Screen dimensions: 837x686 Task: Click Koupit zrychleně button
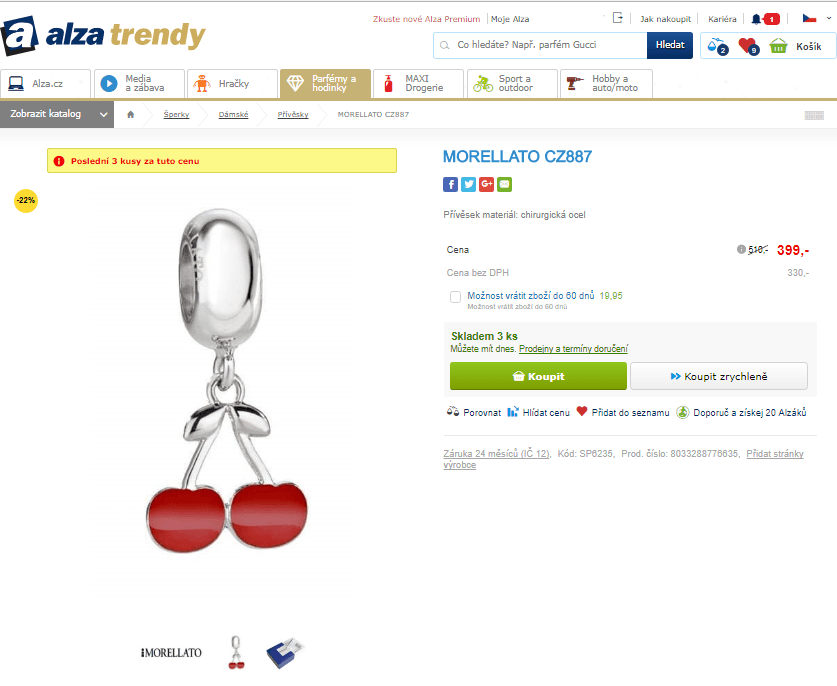pos(718,376)
